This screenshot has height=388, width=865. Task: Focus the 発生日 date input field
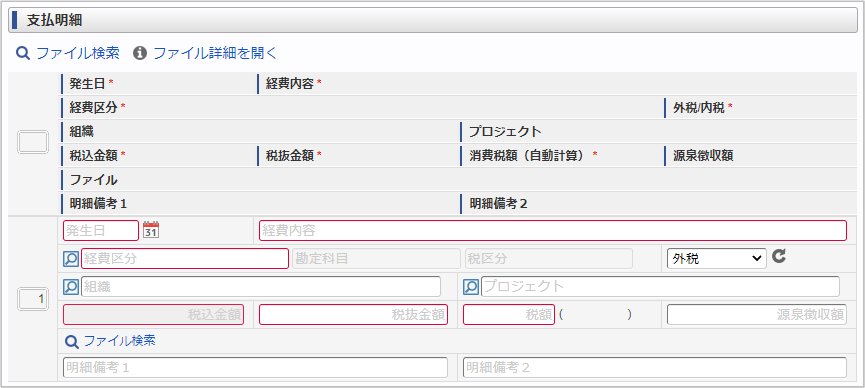(101, 230)
